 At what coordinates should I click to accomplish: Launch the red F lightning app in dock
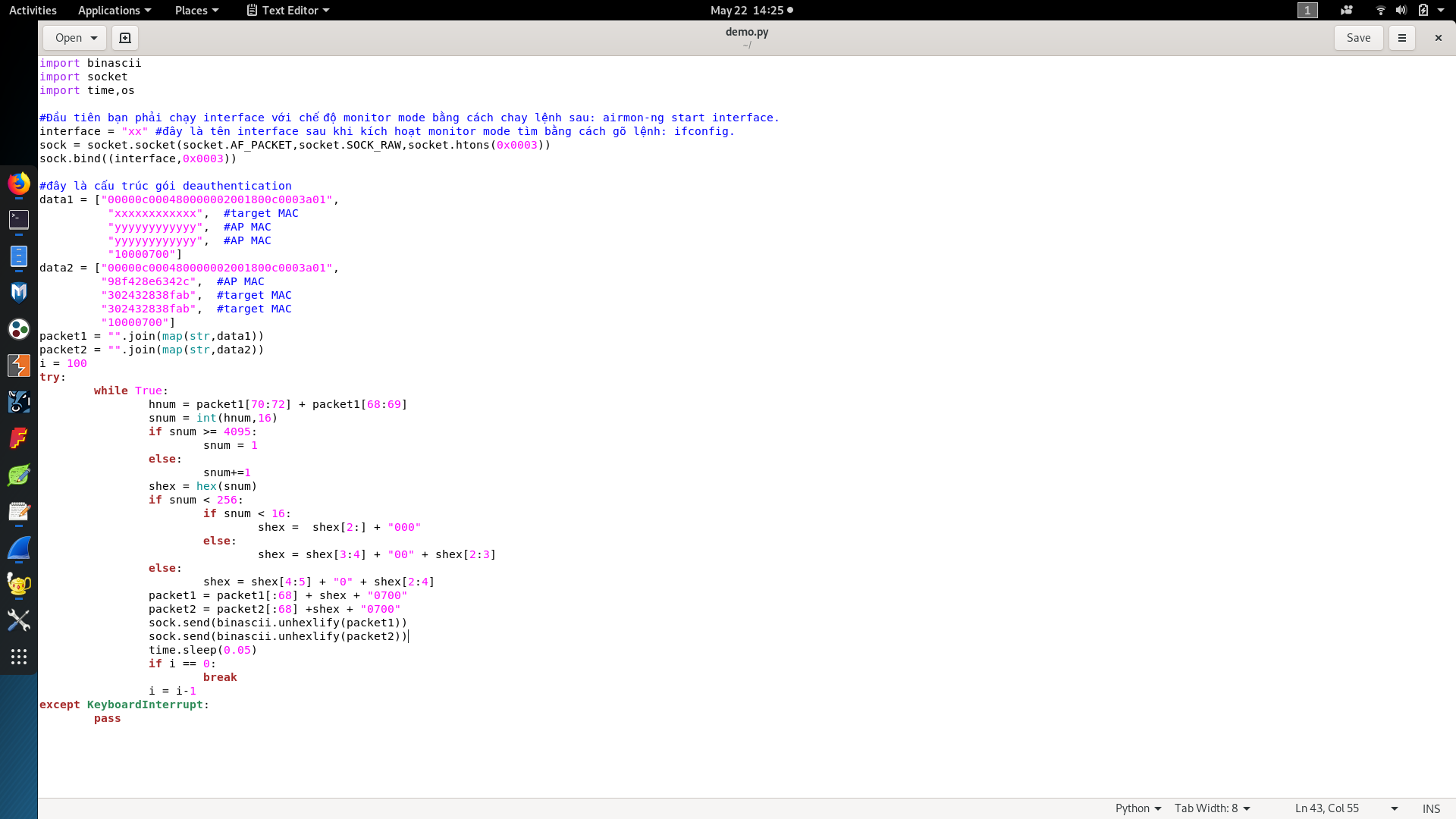tap(19, 438)
